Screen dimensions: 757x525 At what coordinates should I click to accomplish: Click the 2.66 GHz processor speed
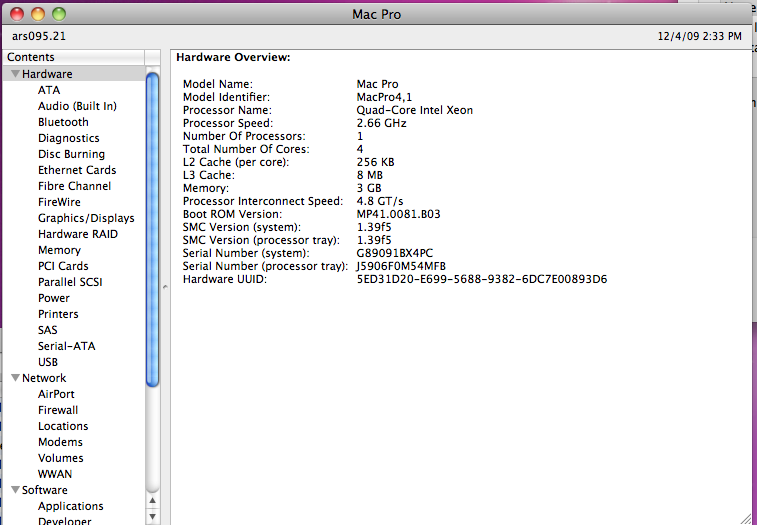381,123
